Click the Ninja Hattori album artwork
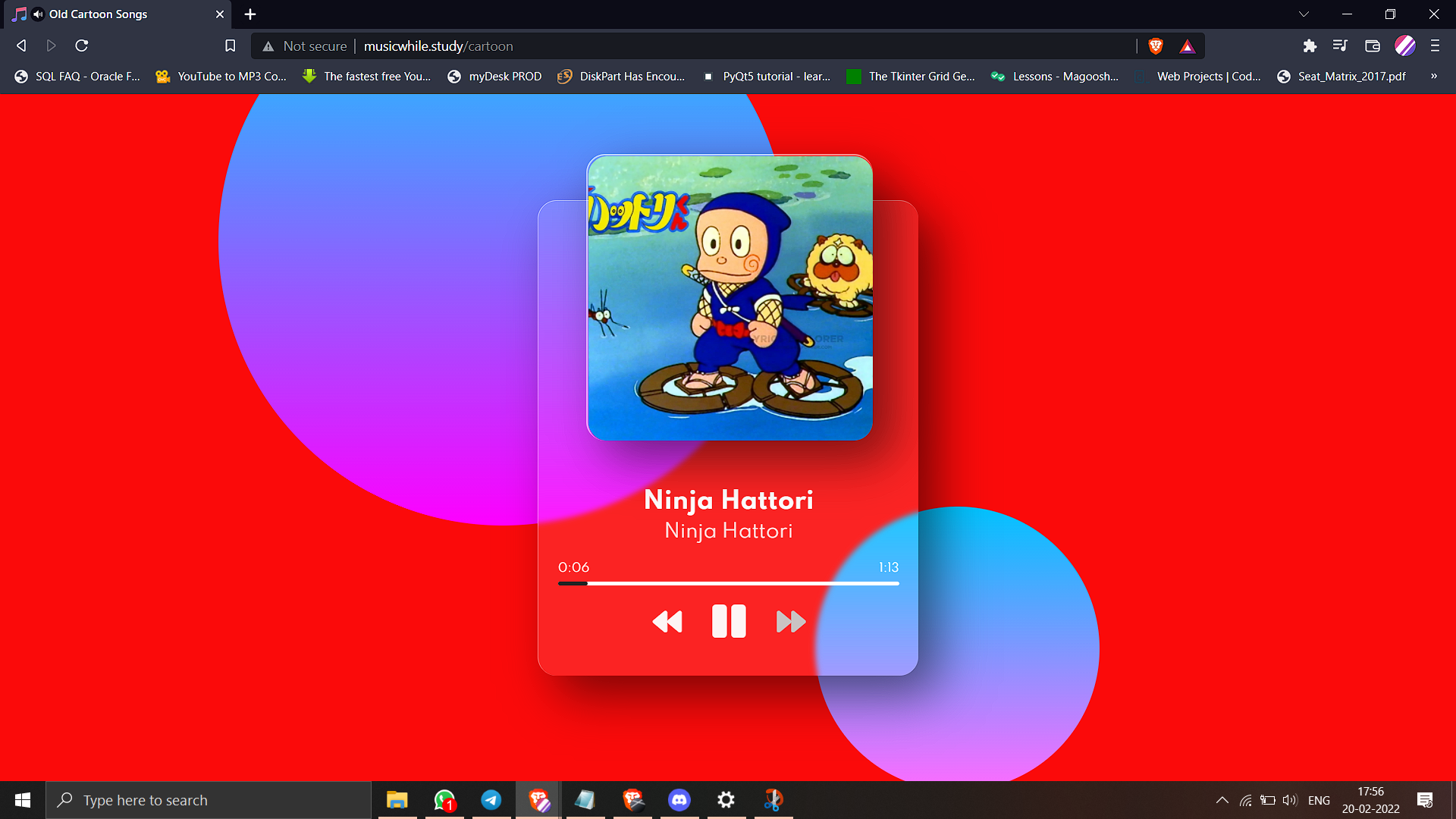The height and width of the screenshot is (819, 1456). point(730,297)
